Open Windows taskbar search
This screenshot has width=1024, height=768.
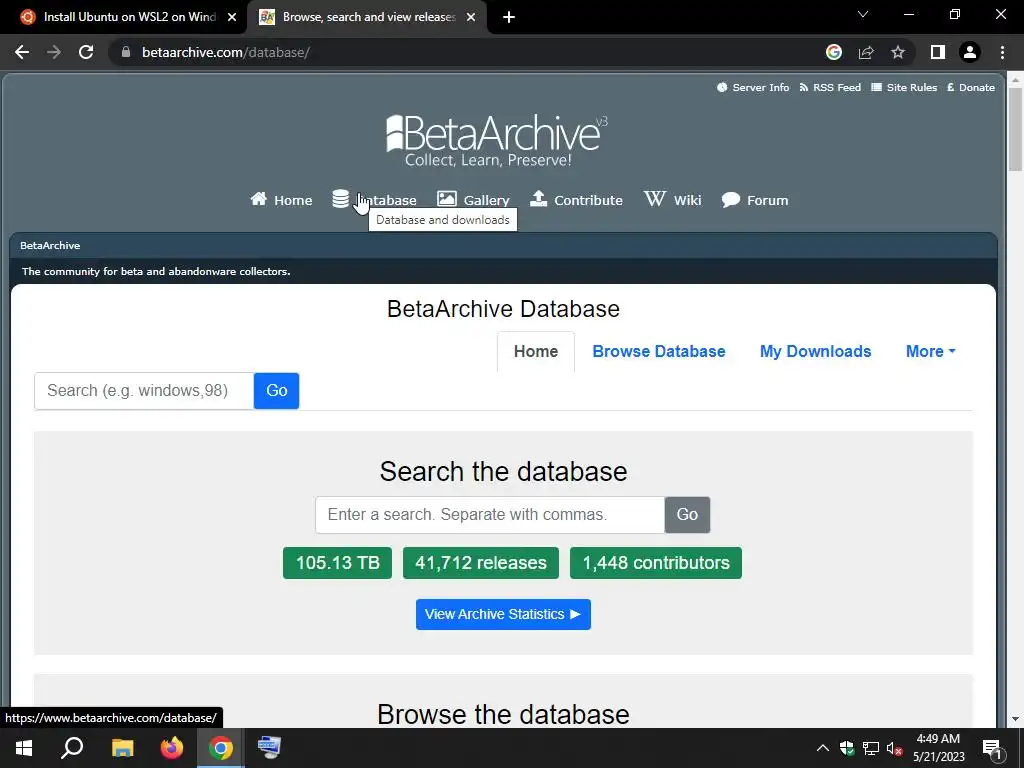click(72, 748)
